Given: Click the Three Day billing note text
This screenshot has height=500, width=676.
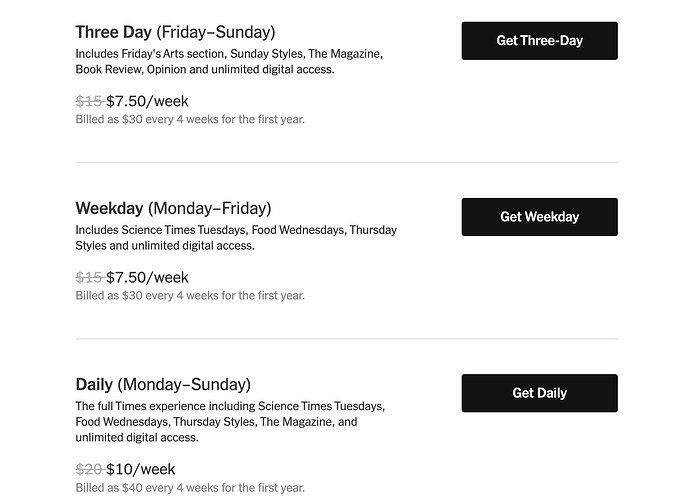Looking at the screenshot, I should coord(190,119).
